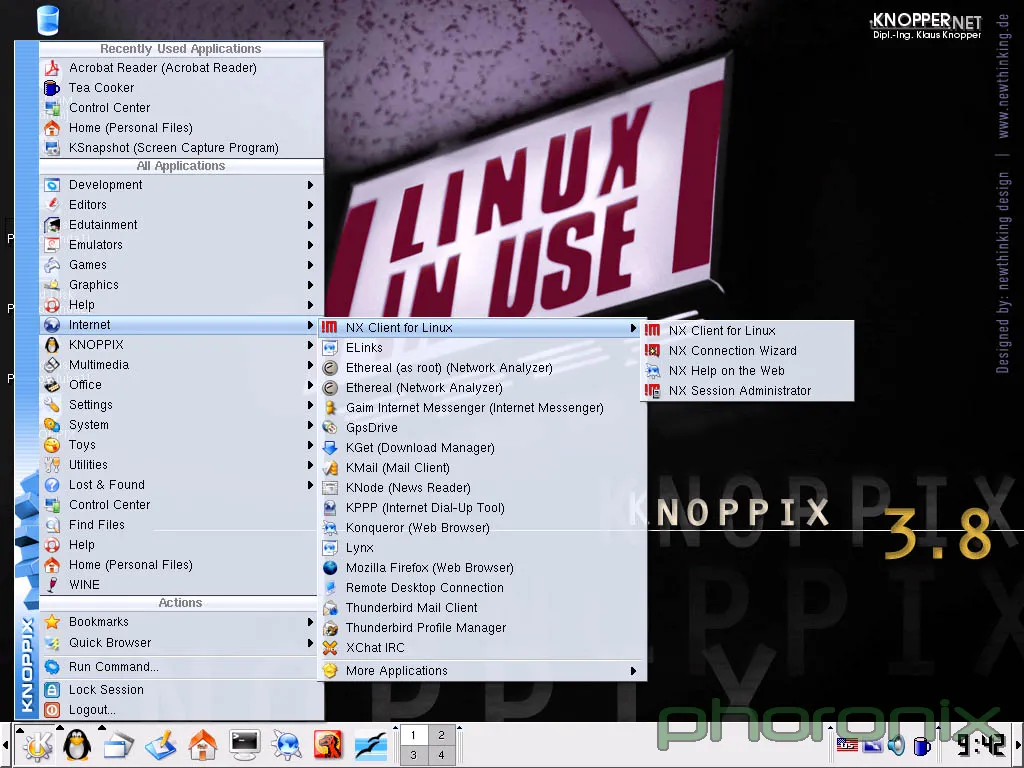Open KPPP (Internet Dial-Up Tool)
This screenshot has height=768, width=1024.
click(x=482, y=508)
